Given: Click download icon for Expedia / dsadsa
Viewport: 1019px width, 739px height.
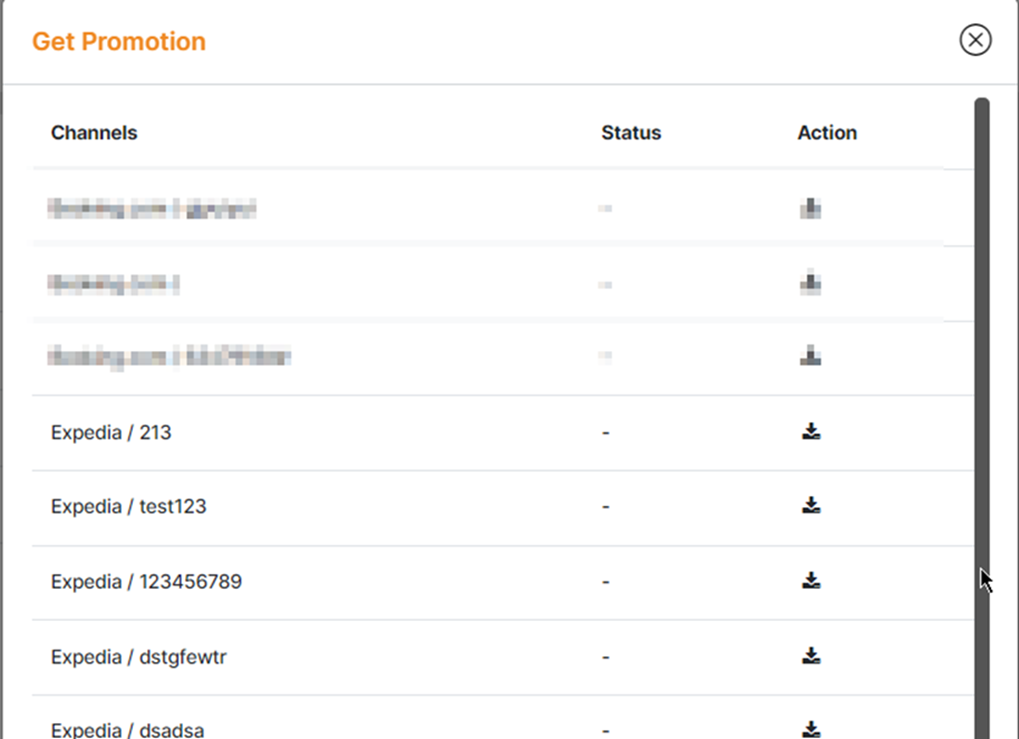Looking at the screenshot, I should [811, 729].
